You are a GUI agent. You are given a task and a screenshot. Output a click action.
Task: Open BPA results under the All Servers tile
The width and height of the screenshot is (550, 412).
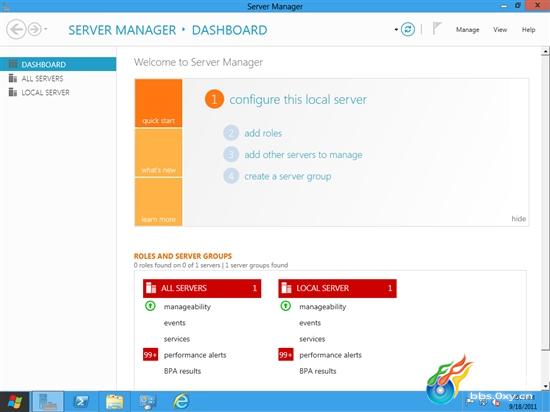[182, 371]
